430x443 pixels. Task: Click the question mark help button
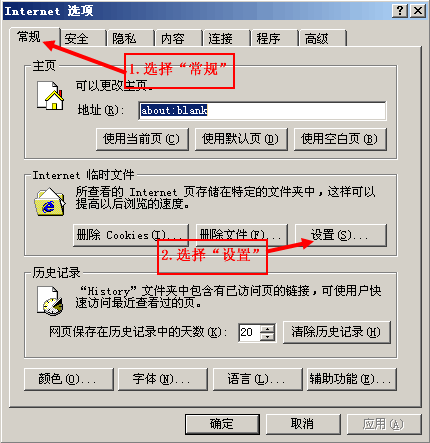click(400, 11)
